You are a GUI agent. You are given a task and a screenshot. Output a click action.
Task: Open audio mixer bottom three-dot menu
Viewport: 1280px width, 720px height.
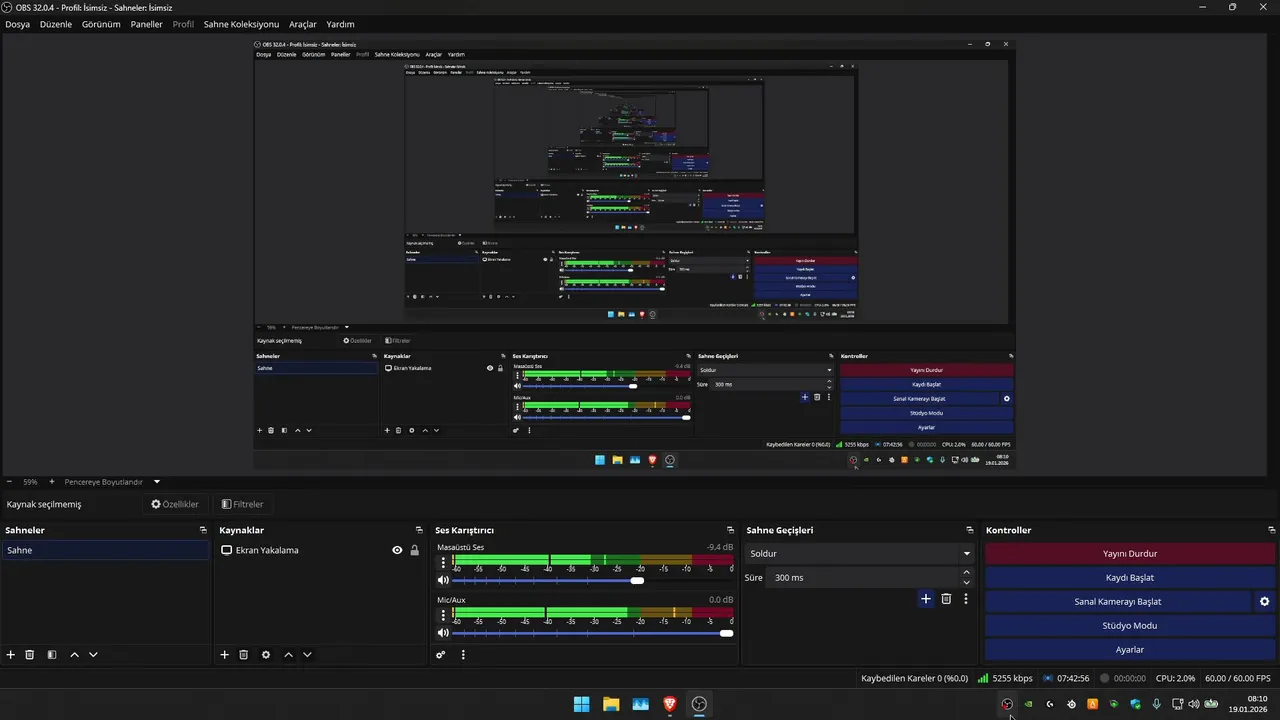463,655
